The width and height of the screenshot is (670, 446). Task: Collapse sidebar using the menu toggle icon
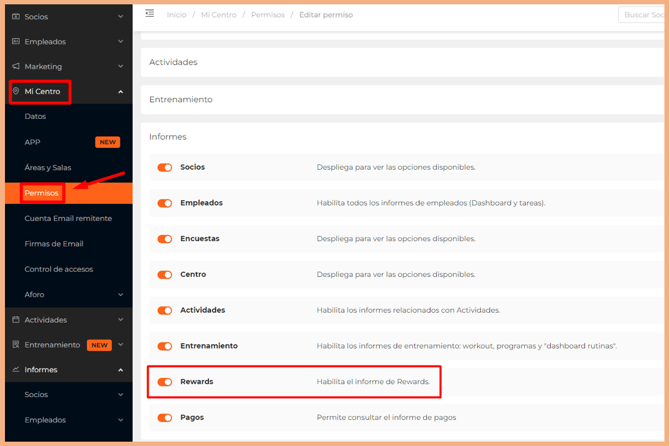(150, 14)
